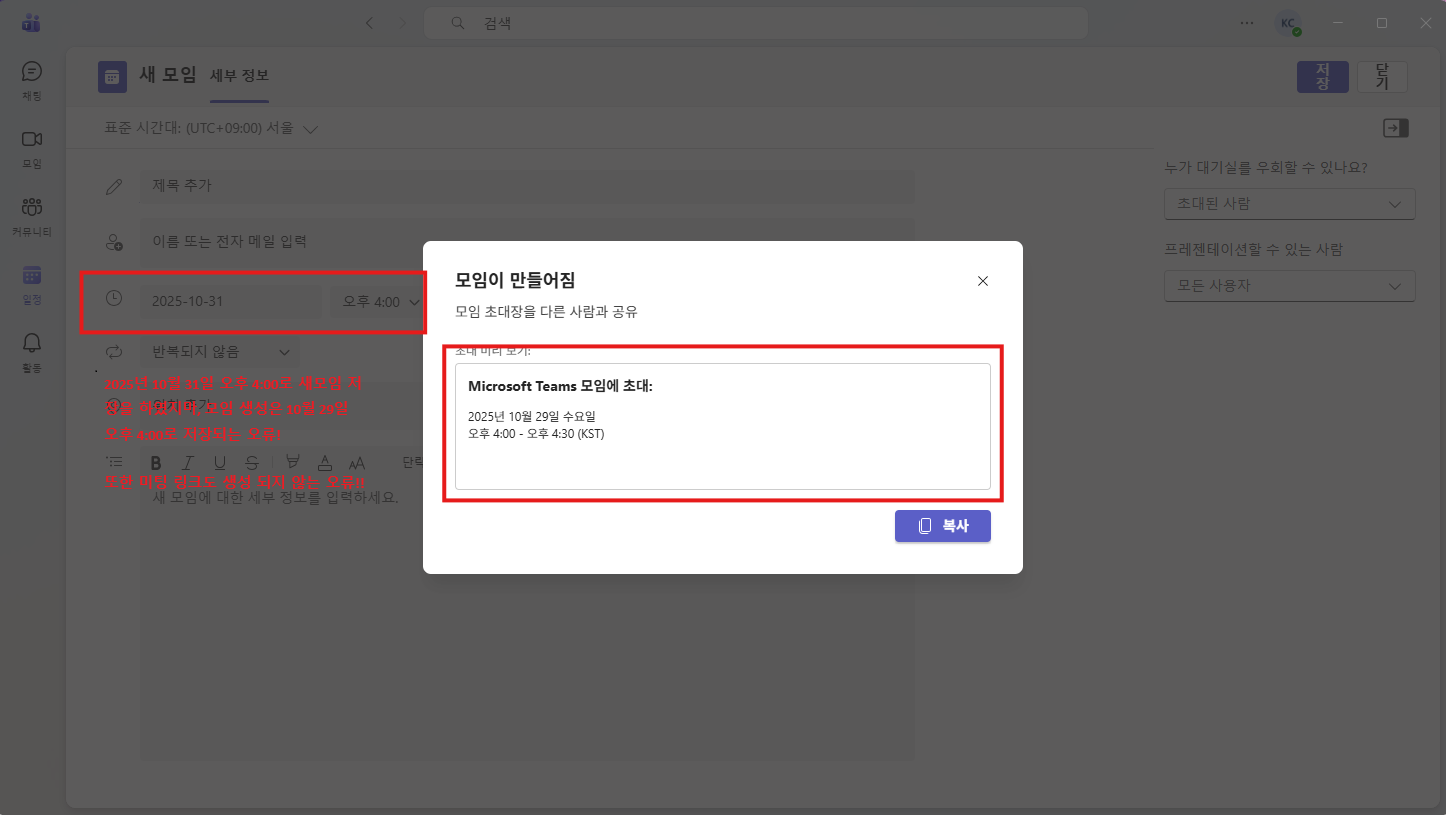The height and width of the screenshot is (815, 1446).
Task: Open the text highlight color tool
Action: pyautogui.click(x=293, y=462)
